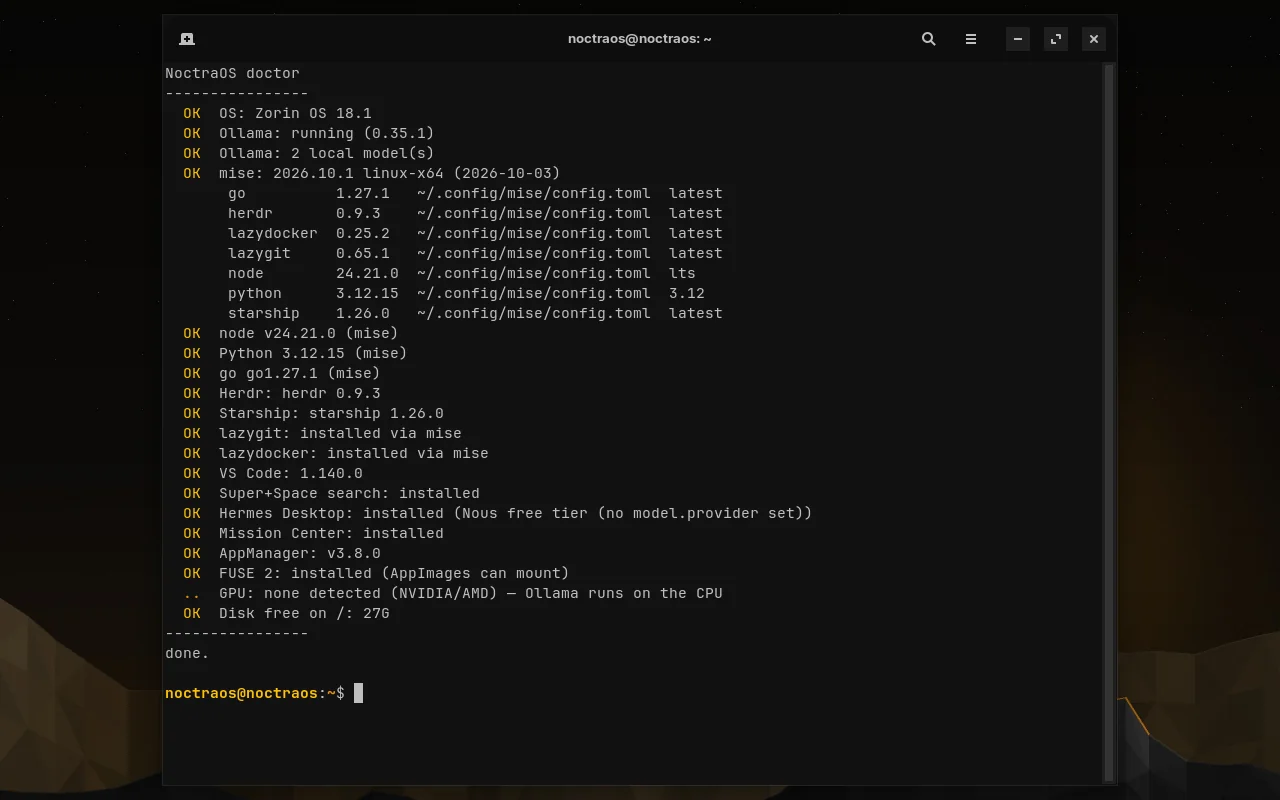1280x800 pixels.
Task: Maximize the terminal window
Action: tap(1056, 39)
